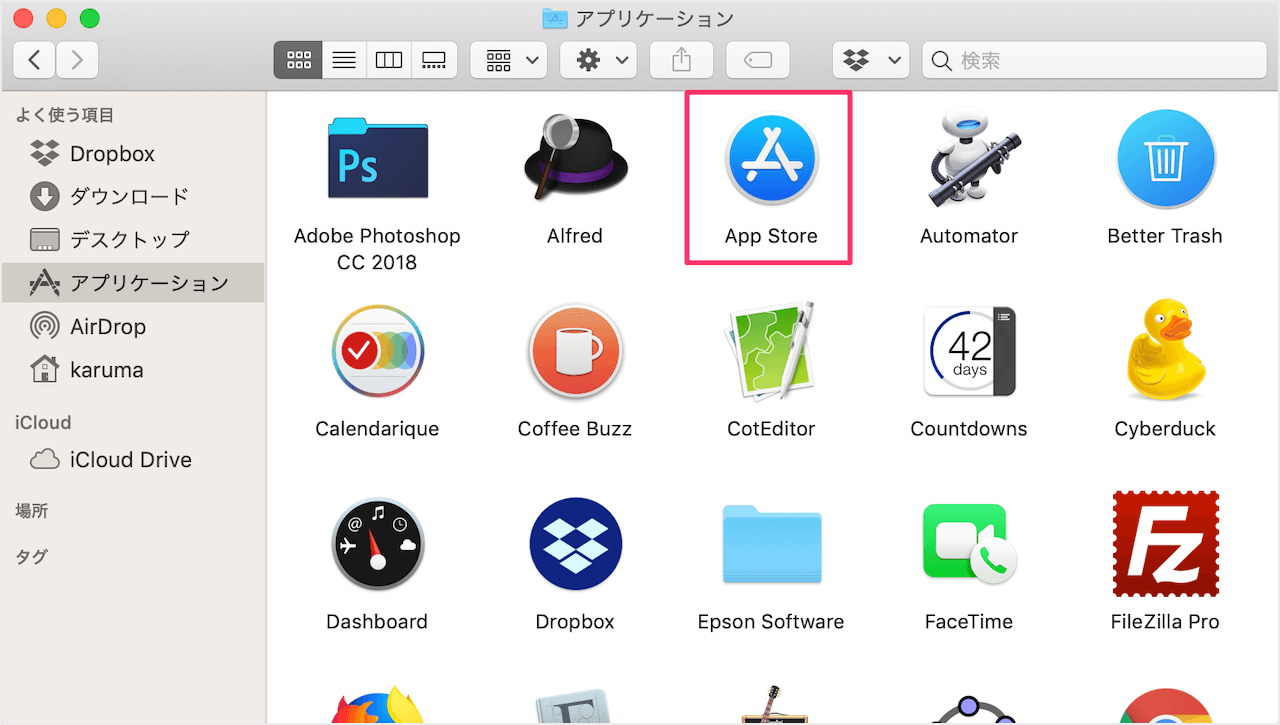The width and height of the screenshot is (1280, 725).
Task: Click the iCloud section header
Action: point(43,422)
